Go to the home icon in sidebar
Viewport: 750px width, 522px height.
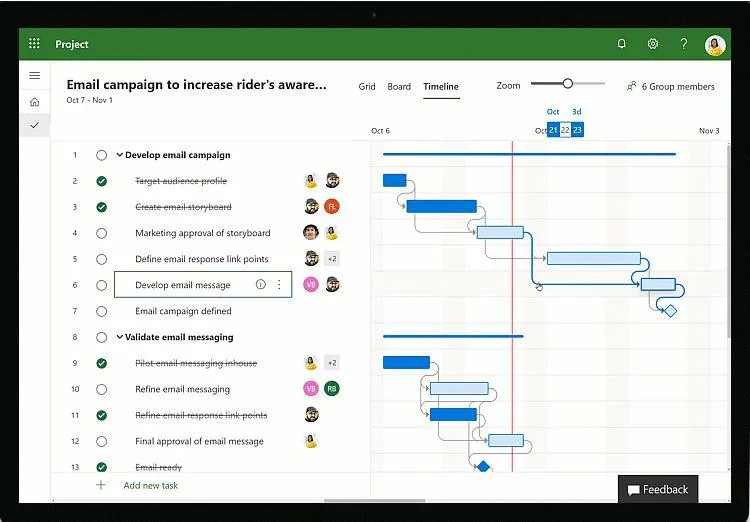click(34, 102)
